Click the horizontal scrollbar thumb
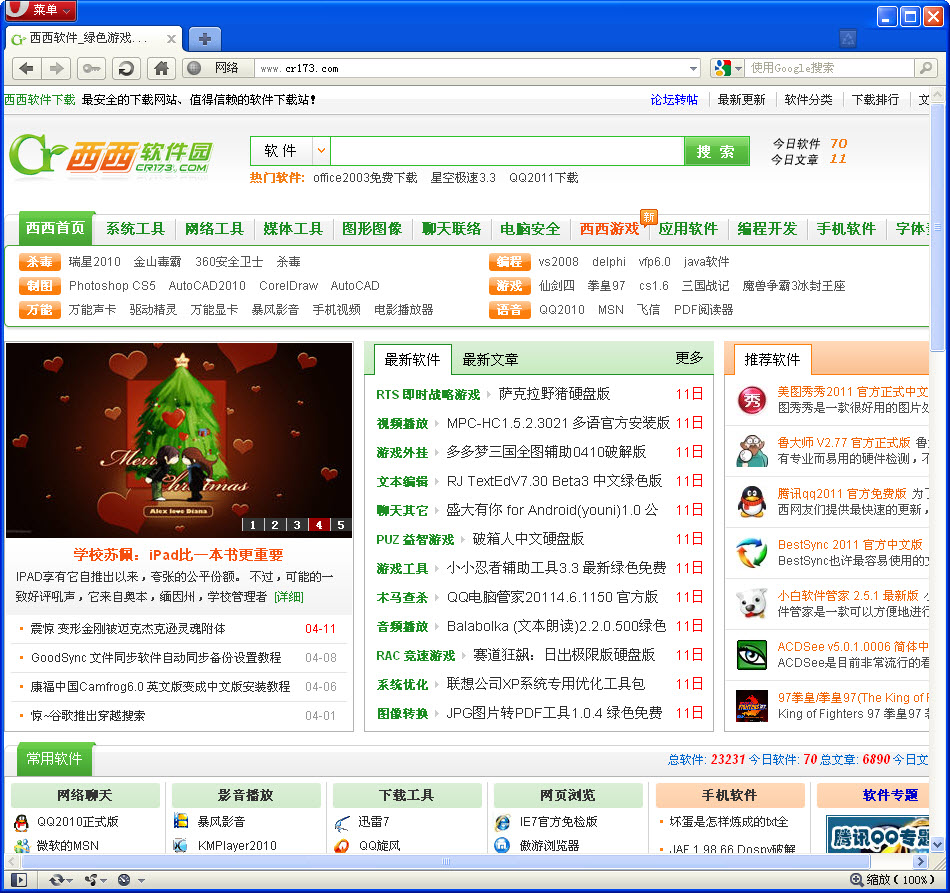Viewport: 950px width, 893px height. click(445, 861)
